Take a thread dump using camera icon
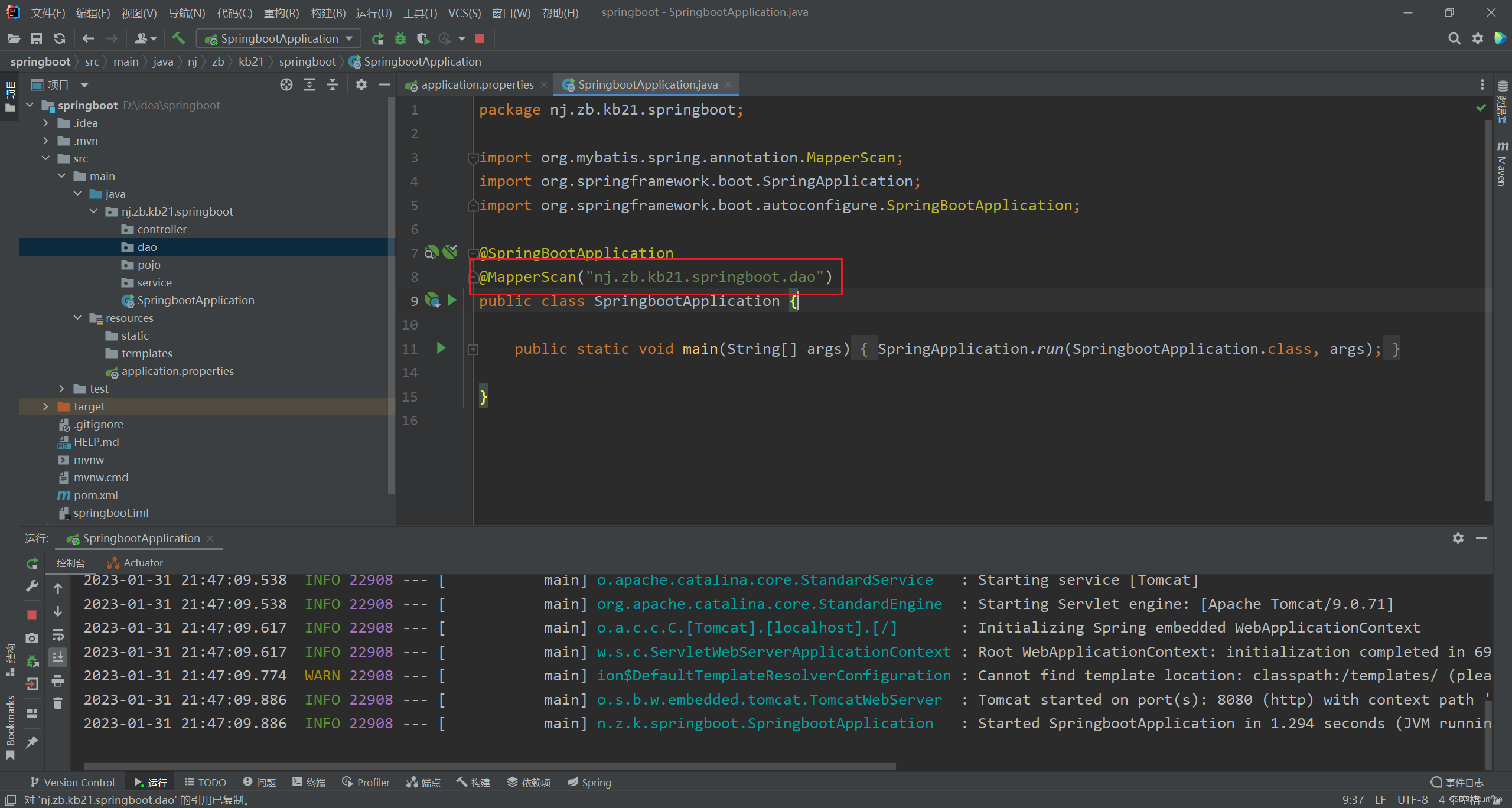The image size is (1512, 808). click(x=32, y=637)
